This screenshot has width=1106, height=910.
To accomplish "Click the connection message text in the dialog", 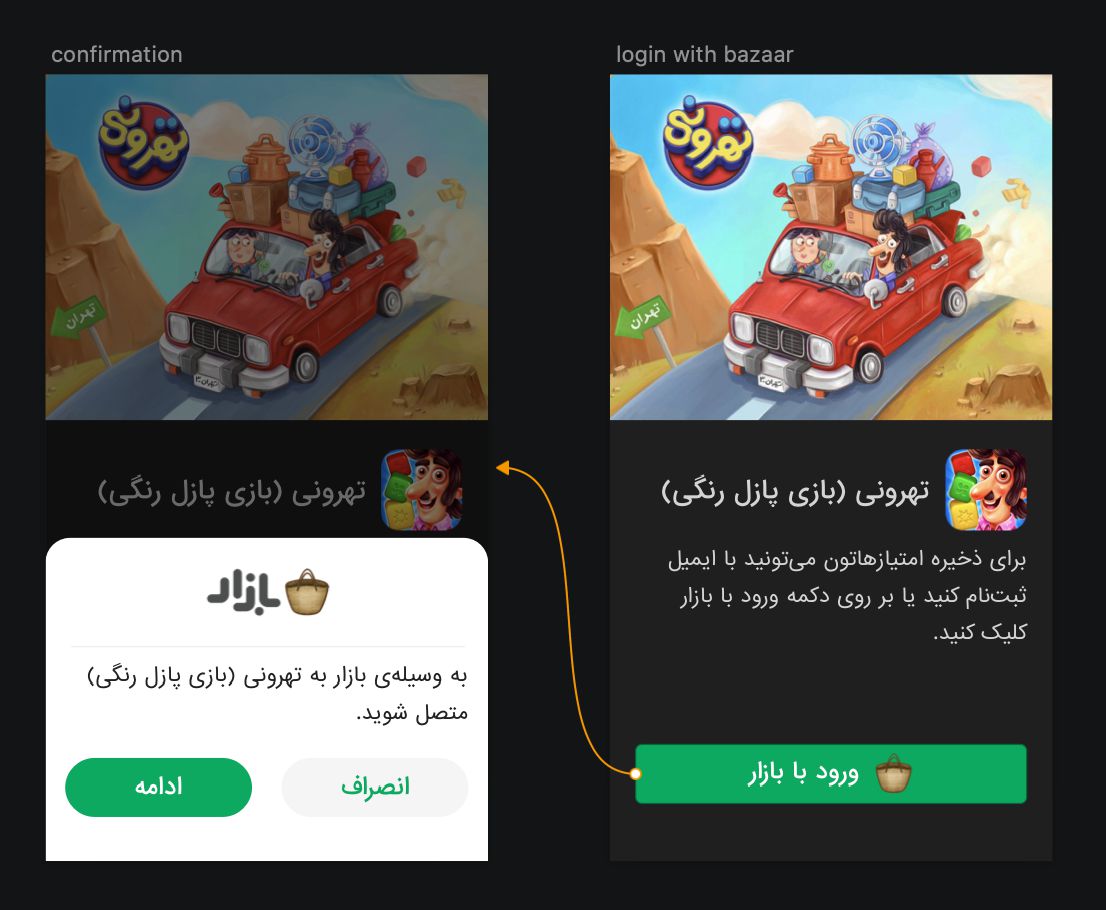I will point(277,694).
